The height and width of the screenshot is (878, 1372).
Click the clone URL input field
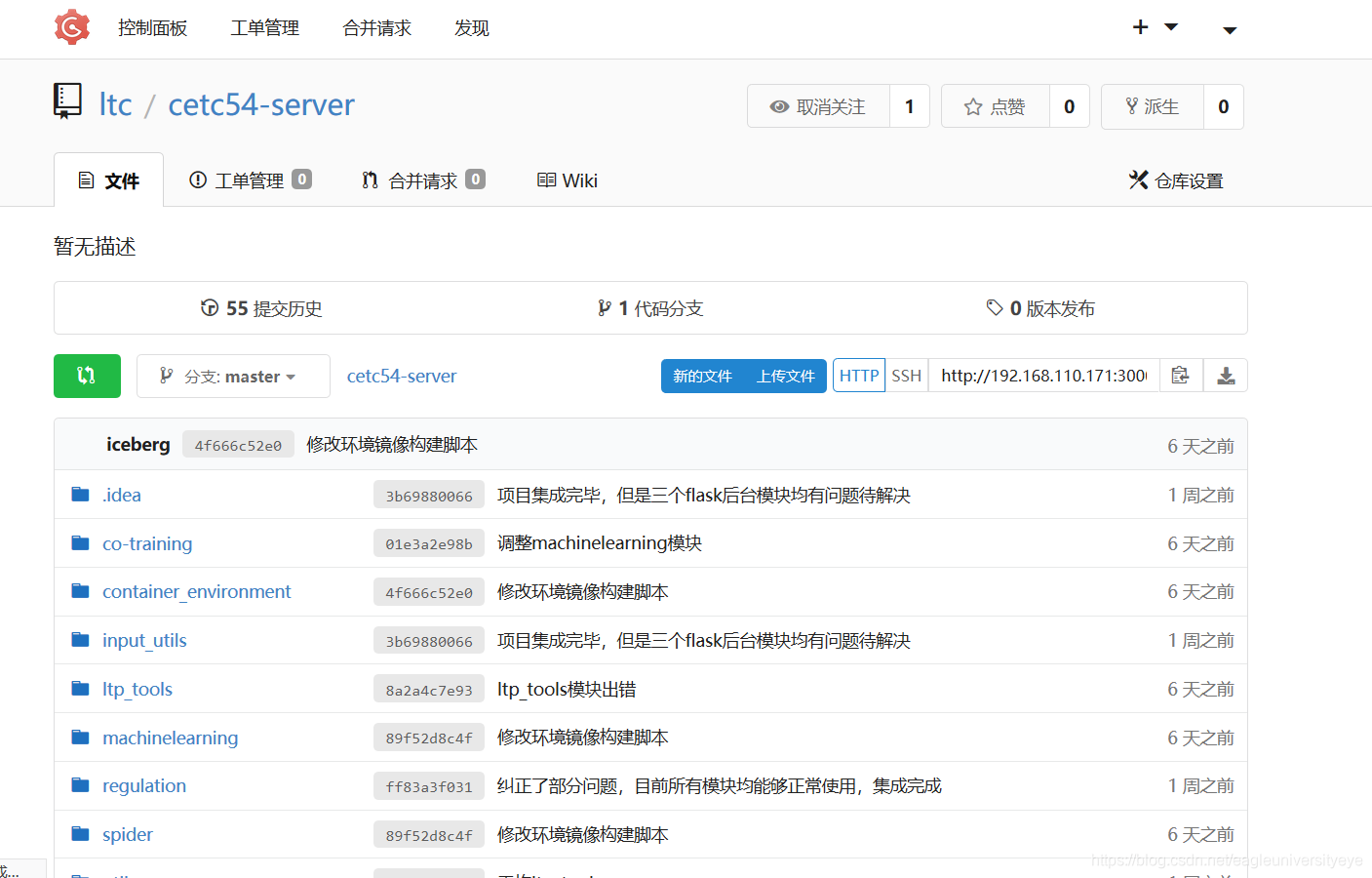(x=1043, y=376)
